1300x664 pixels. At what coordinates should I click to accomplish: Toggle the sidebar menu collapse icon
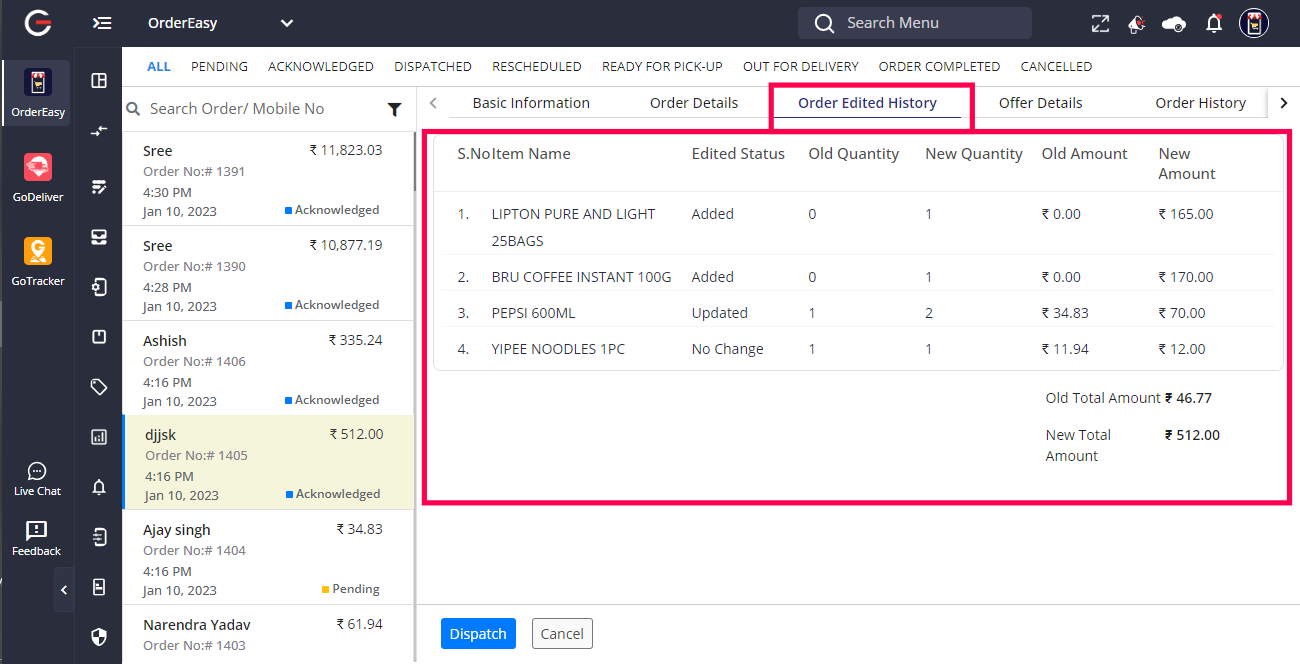tap(101, 23)
